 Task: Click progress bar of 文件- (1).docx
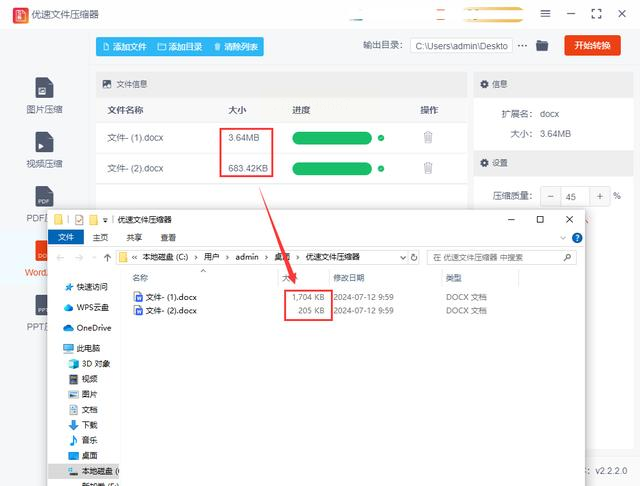coord(332,138)
